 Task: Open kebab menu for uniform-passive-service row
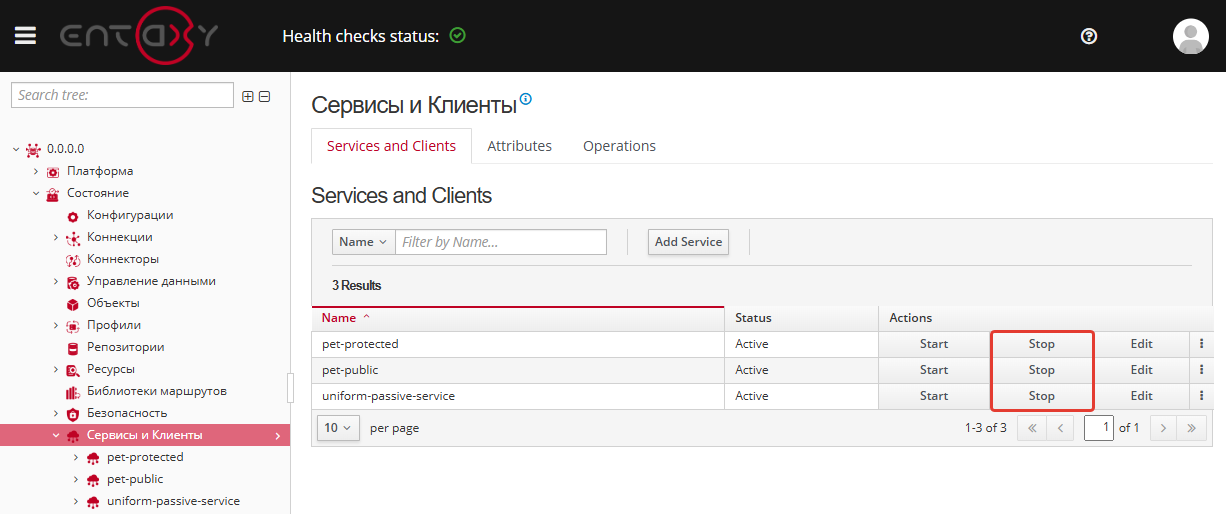[x=1201, y=396]
